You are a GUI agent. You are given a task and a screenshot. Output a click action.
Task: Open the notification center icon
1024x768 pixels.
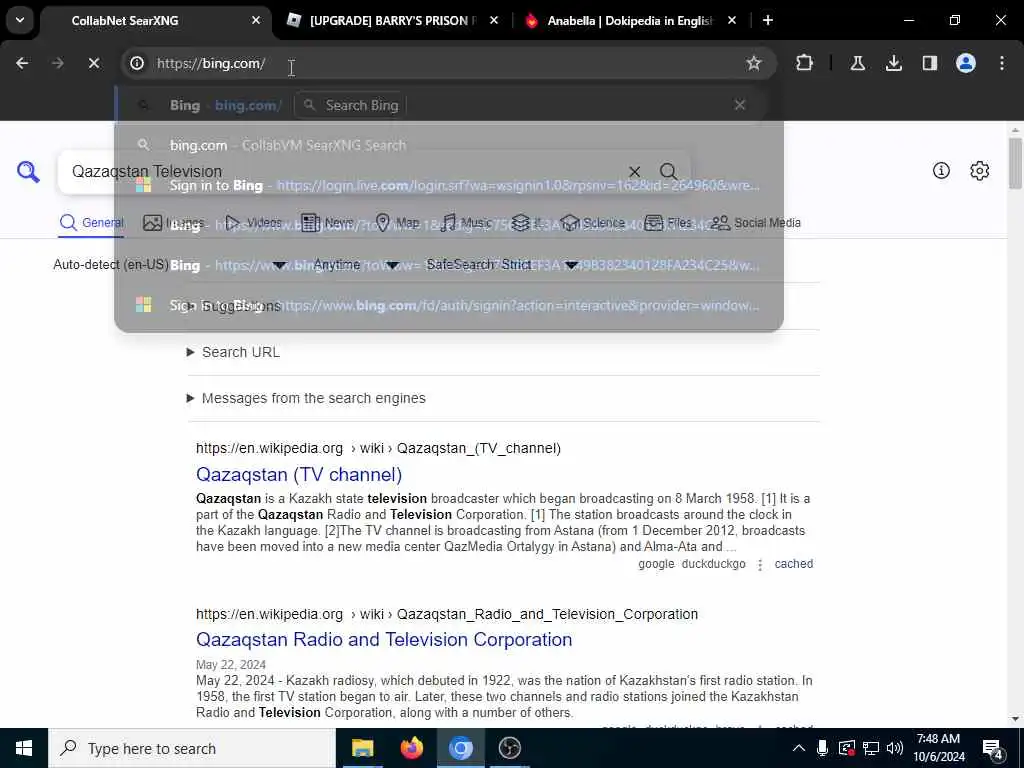click(993, 749)
